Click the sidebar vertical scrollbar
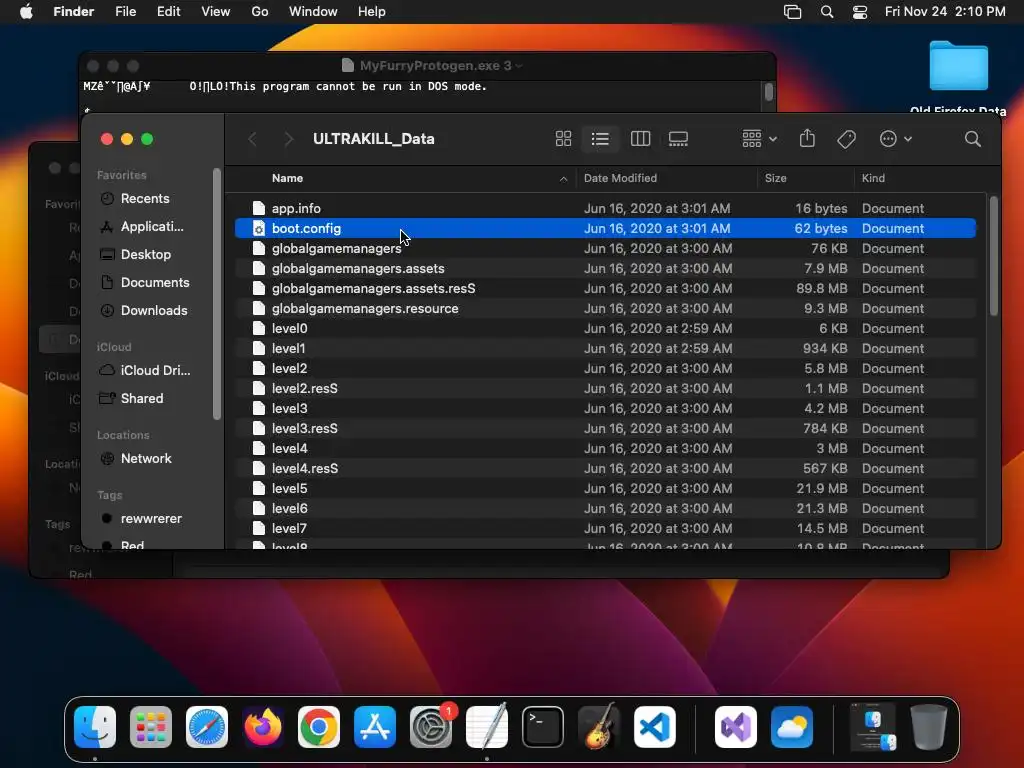This screenshot has width=1024, height=768. [x=216, y=294]
